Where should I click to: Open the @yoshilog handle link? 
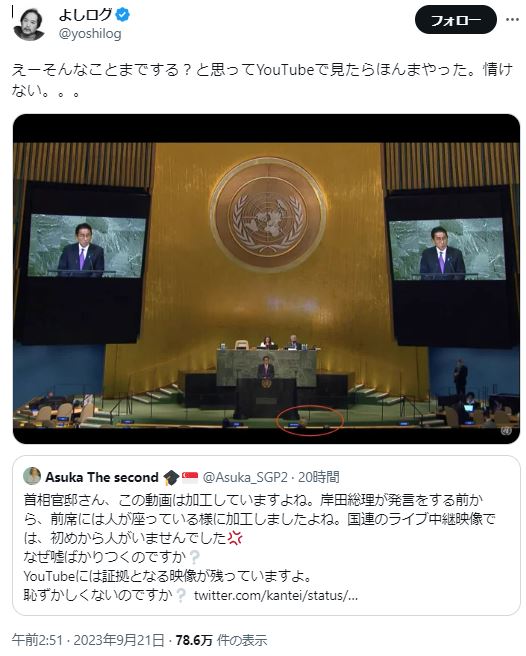90,34
